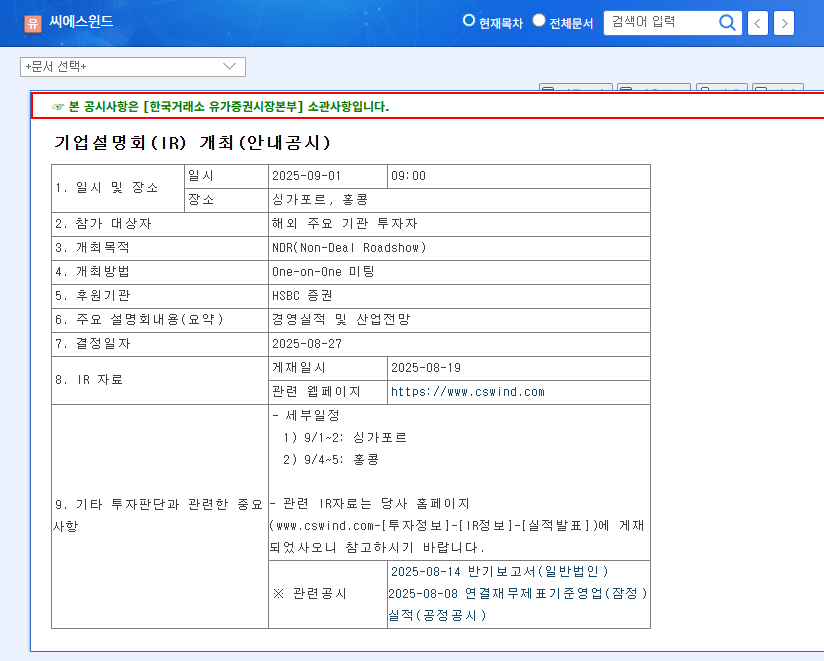Click the schedule line 1) 9/1~2: 싱가포르
Image resolution: width=824 pixels, height=661 pixels.
pos(345,438)
